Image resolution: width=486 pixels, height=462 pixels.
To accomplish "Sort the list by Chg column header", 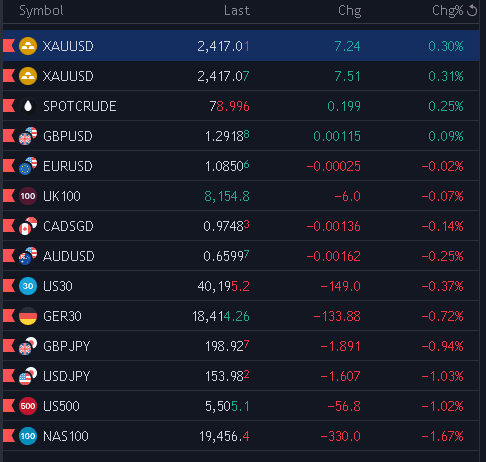I will pyautogui.click(x=349, y=11).
